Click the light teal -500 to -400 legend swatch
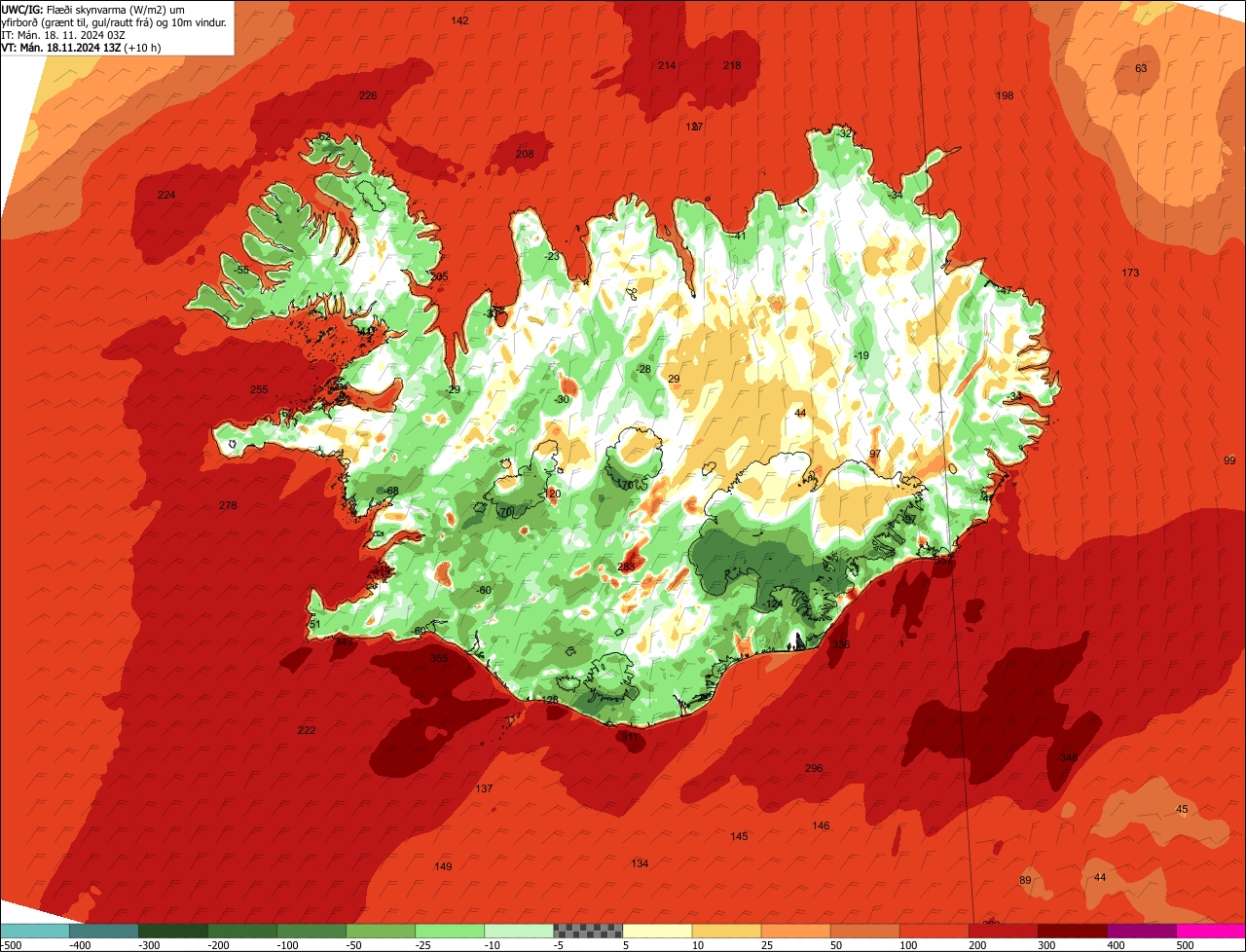 34,931
